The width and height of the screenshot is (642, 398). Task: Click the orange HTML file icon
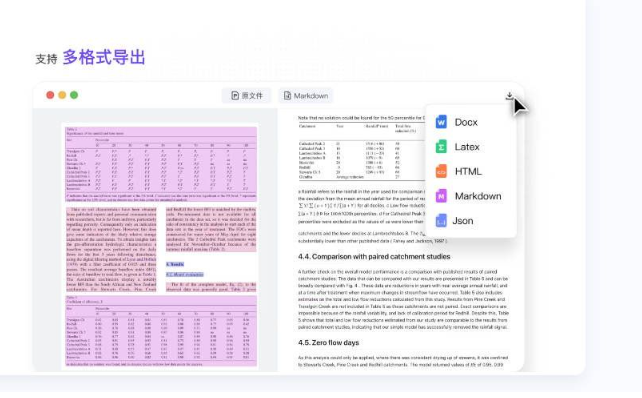coord(441,171)
